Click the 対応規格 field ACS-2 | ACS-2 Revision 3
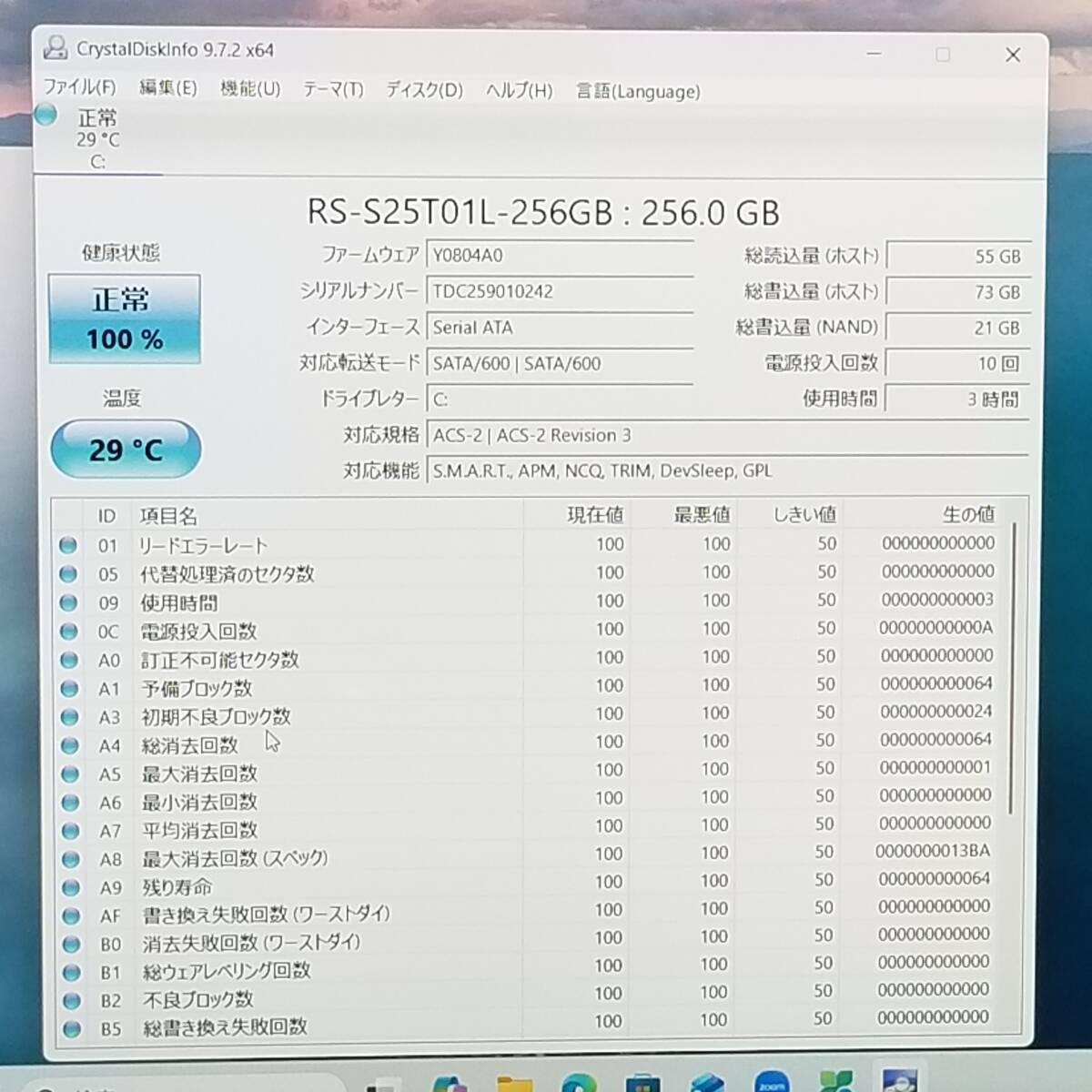The height and width of the screenshot is (1092, 1092). pos(728,435)
